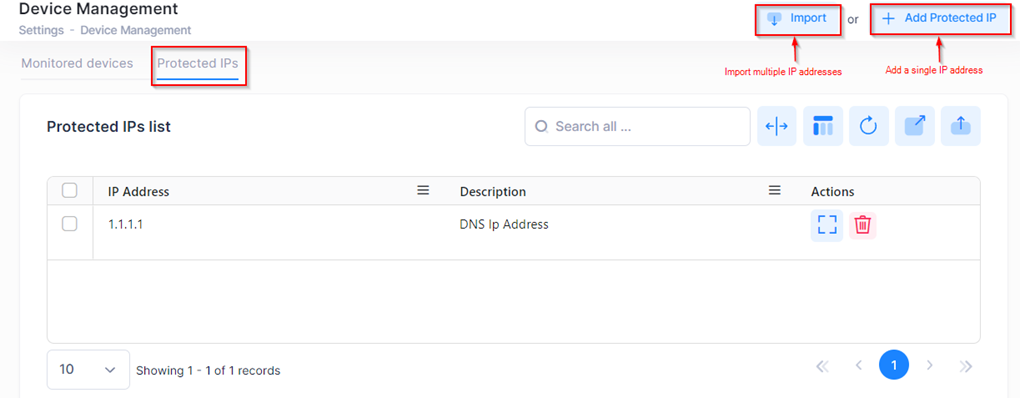Click the open-in-new-window export icon
This screenshot has width=1020, height=398.
pos(915,126)
